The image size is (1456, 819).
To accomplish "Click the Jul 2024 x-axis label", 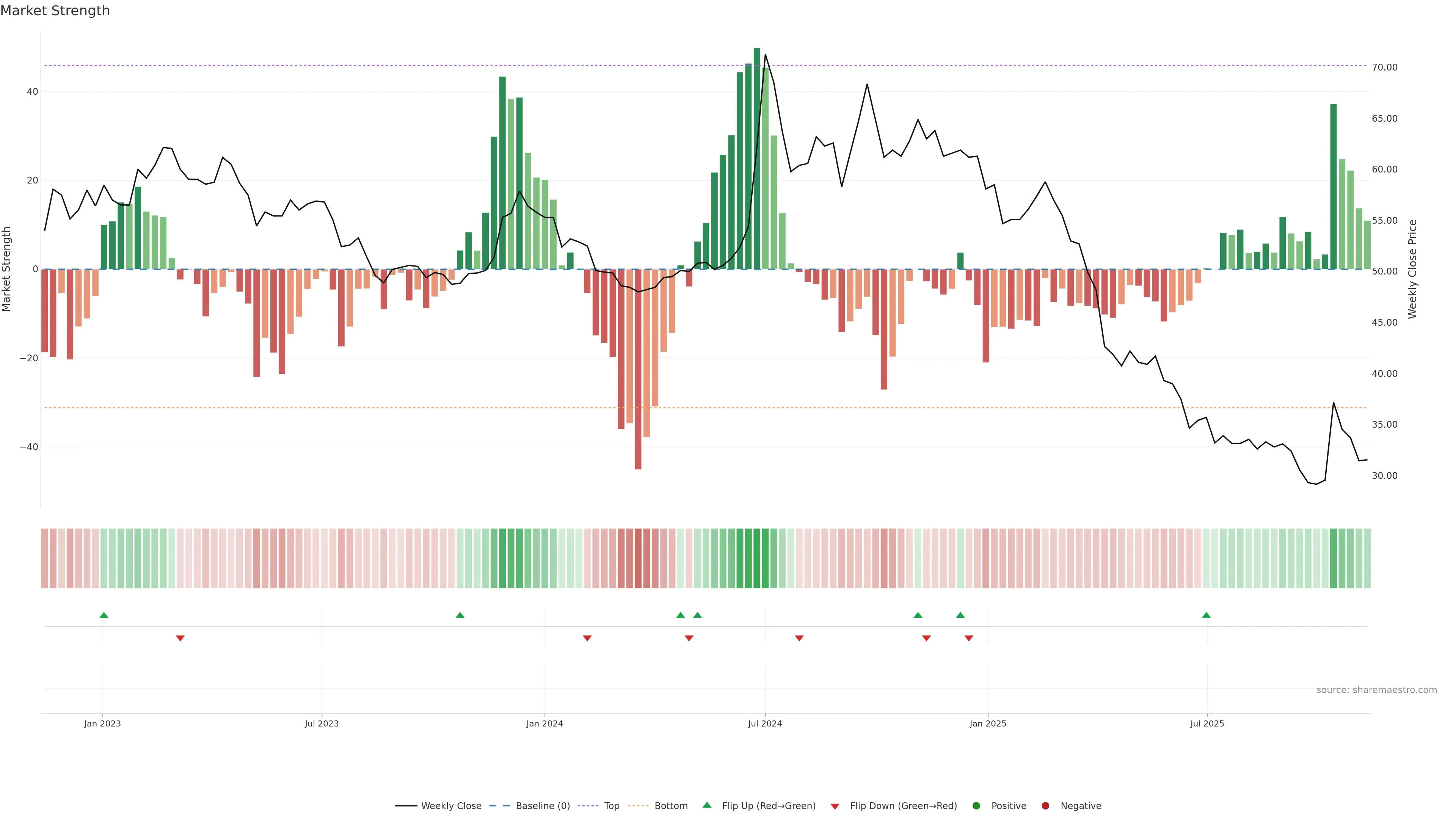I will click(765, 723).
